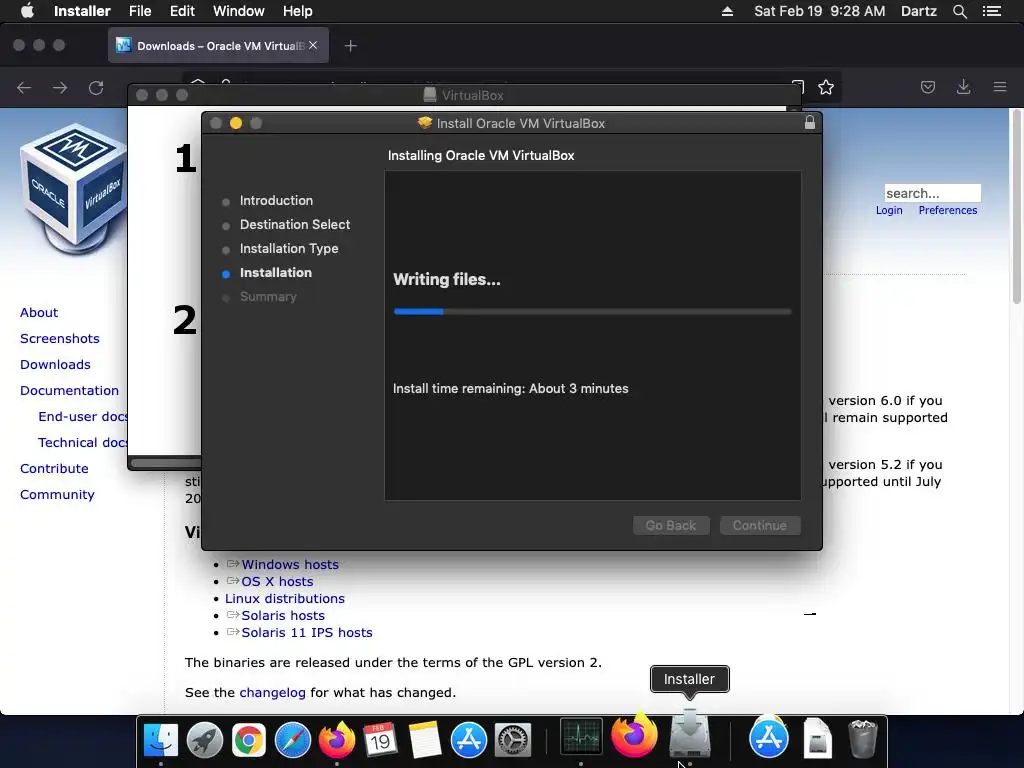Image resolution: width=1024 pixels, height=768 pixels.
Task: Open the Apple menu
Action: (27, 11)
